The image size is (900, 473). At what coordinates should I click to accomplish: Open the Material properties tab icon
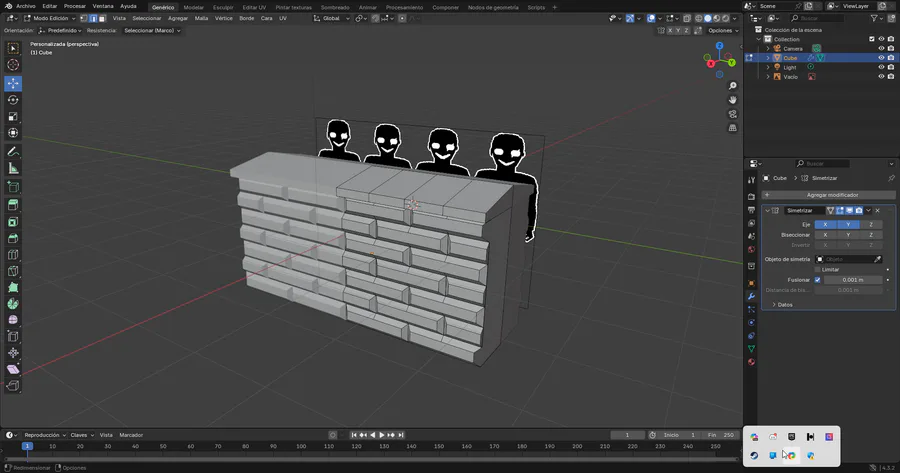[x=751, y=362]
